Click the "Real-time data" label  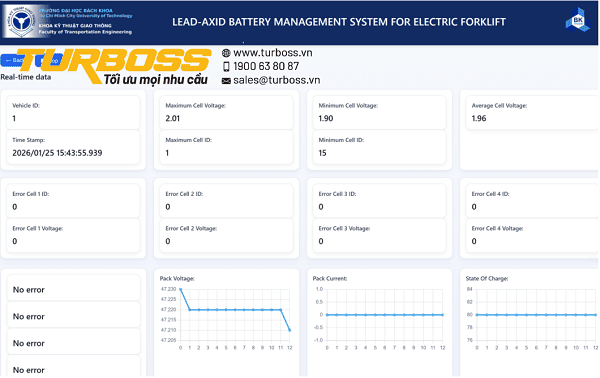[x=26, y=77]
